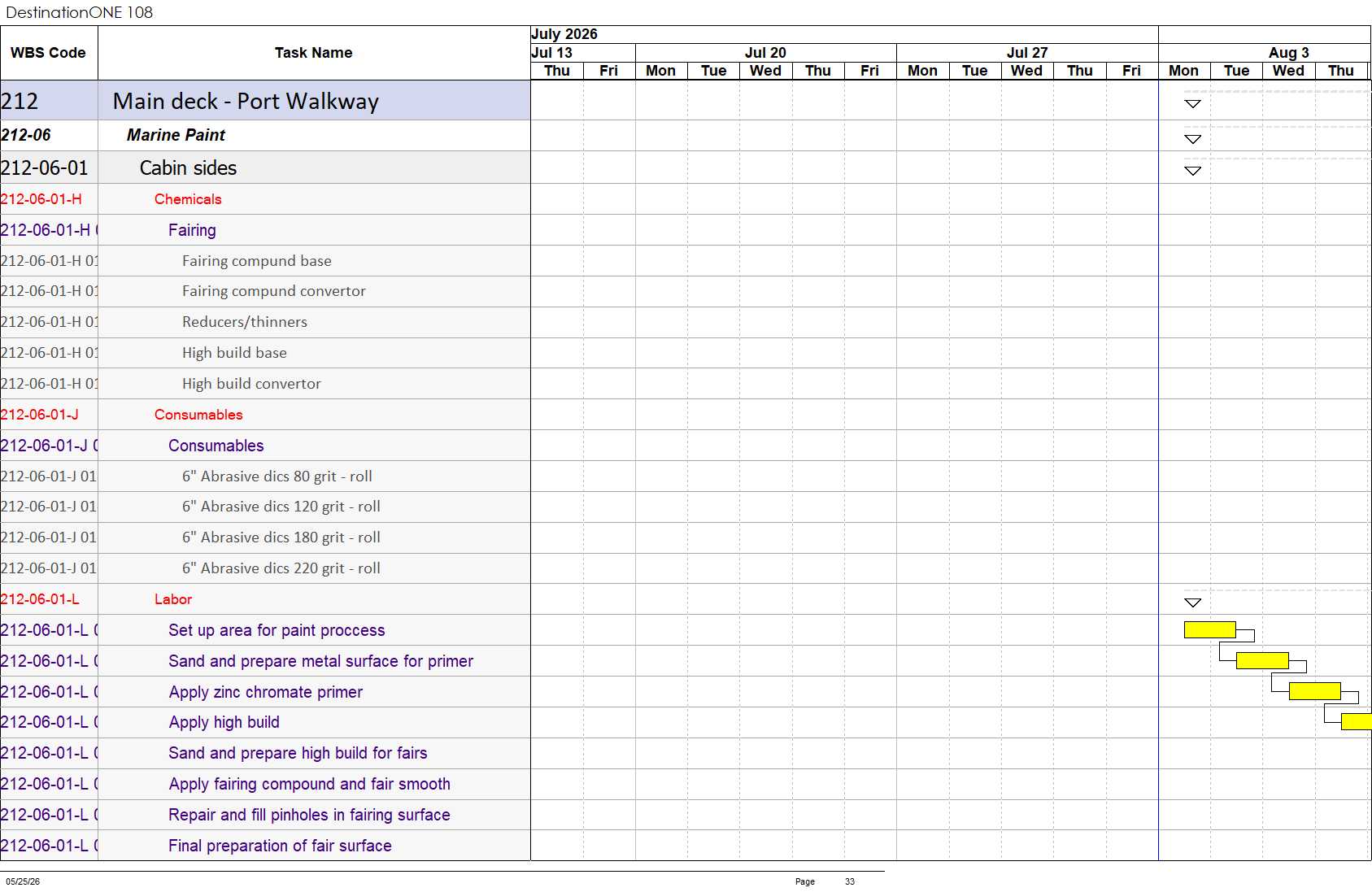
Task: Click the Task Name column header
Action: [x=314, y=53]
